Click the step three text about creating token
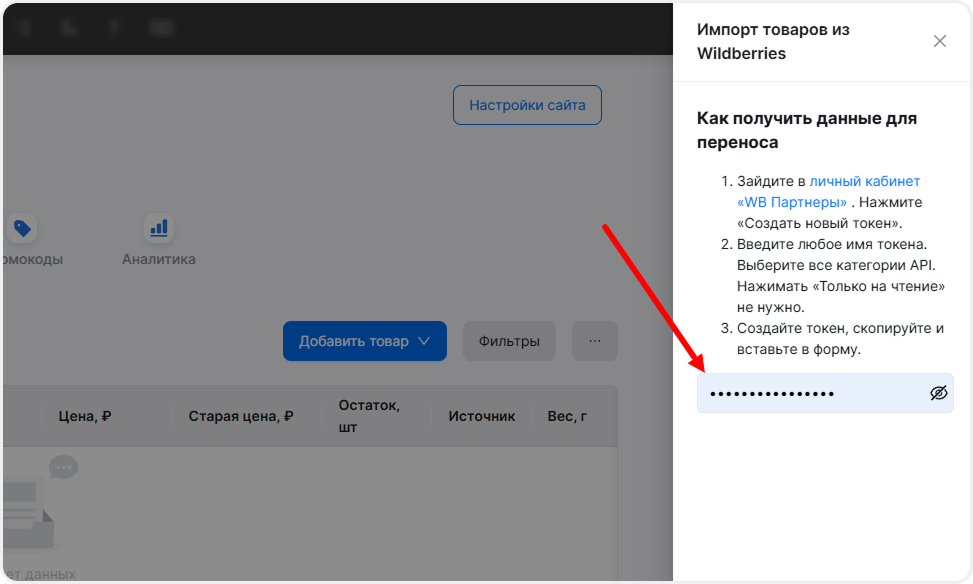The width and height of the screenshot is (973, 584). click(840, 339)
